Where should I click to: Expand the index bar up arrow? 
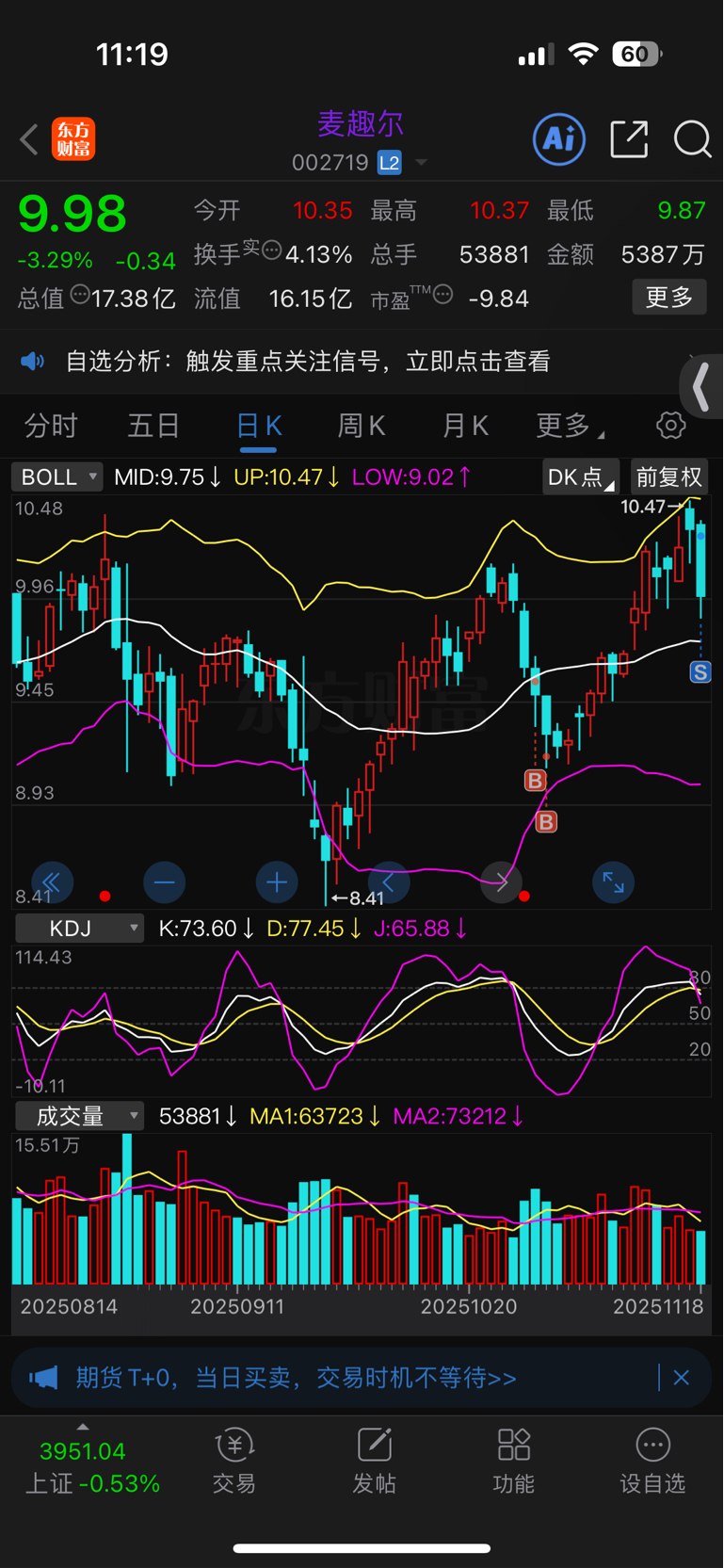click(83, 1428)
